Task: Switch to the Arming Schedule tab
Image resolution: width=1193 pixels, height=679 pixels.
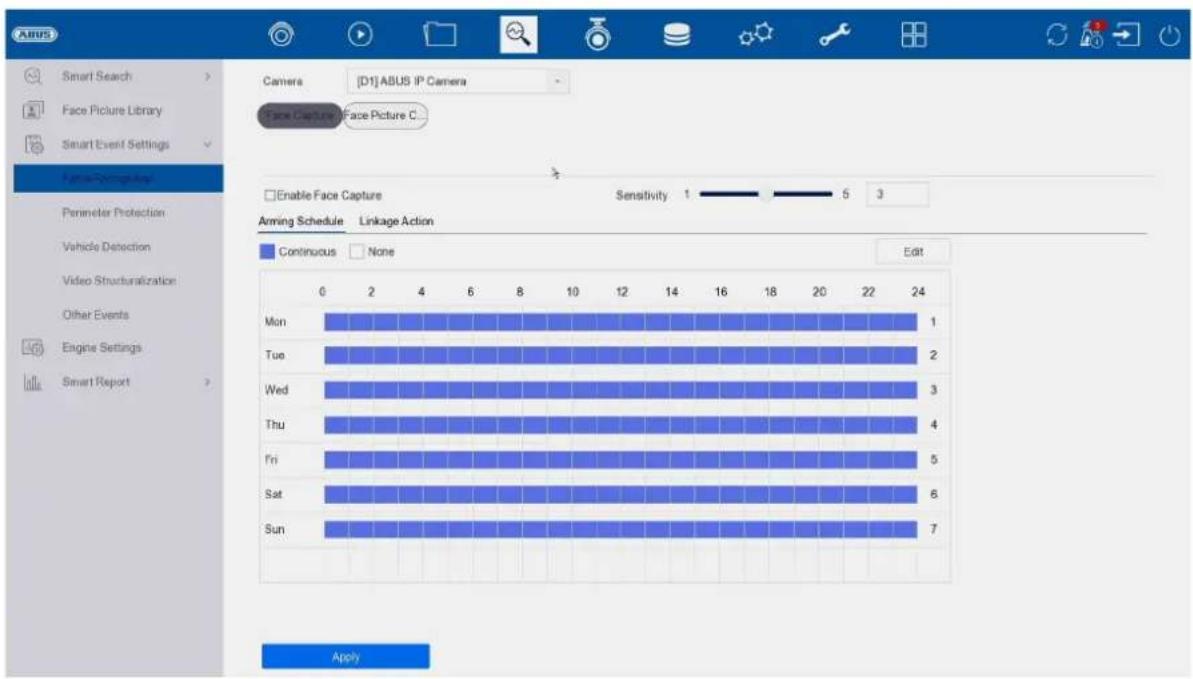Action: pos(301,222)
